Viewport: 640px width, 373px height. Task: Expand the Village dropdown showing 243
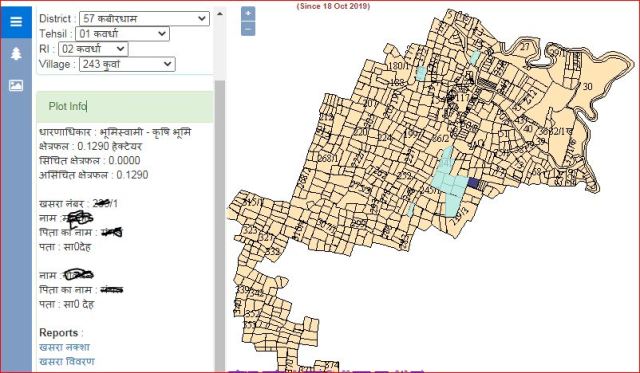pos(127,64)
